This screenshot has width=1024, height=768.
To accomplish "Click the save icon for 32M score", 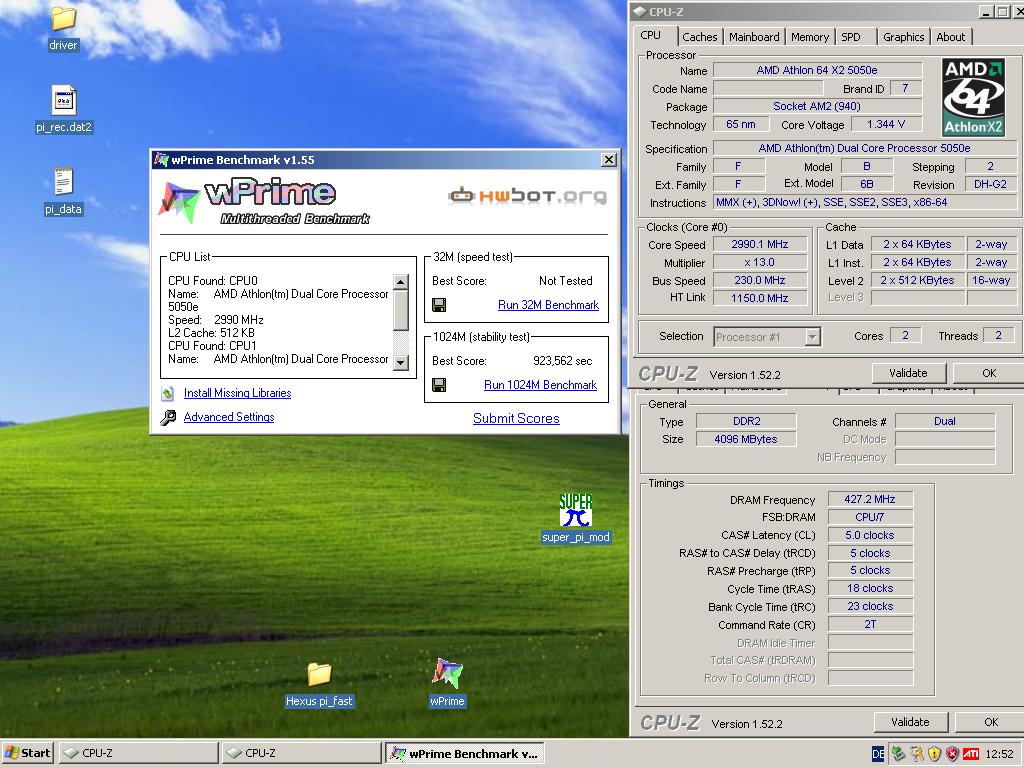I will coord(439,305).
